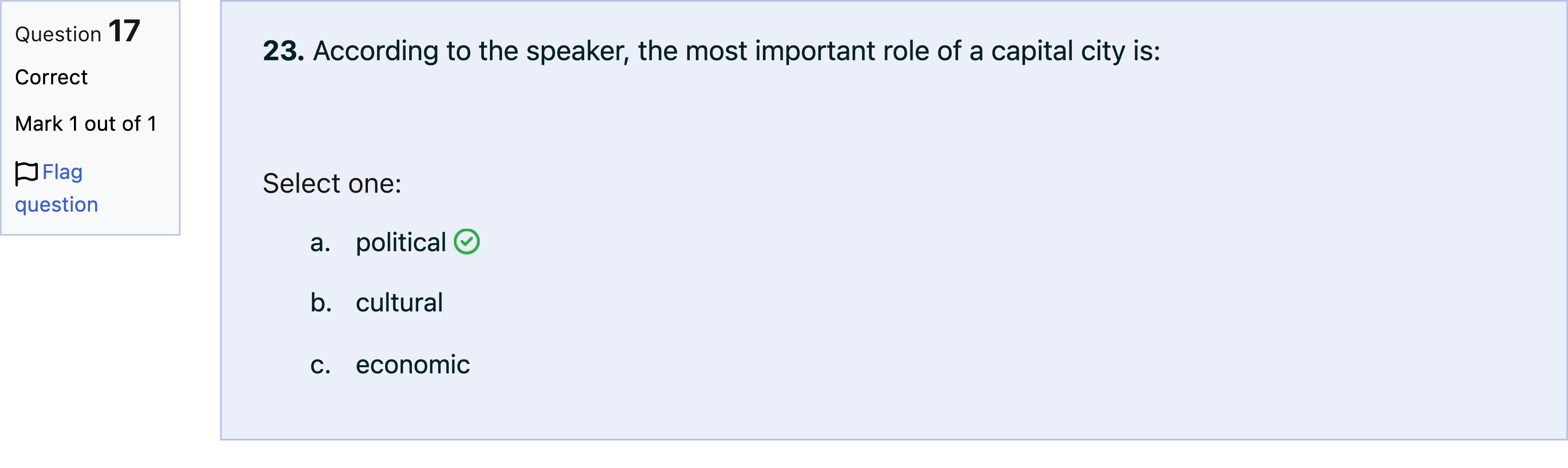Viewport: 1568px width, 468px height.
Task: Click the 'Correct' status text
Action: coord(51,77)
